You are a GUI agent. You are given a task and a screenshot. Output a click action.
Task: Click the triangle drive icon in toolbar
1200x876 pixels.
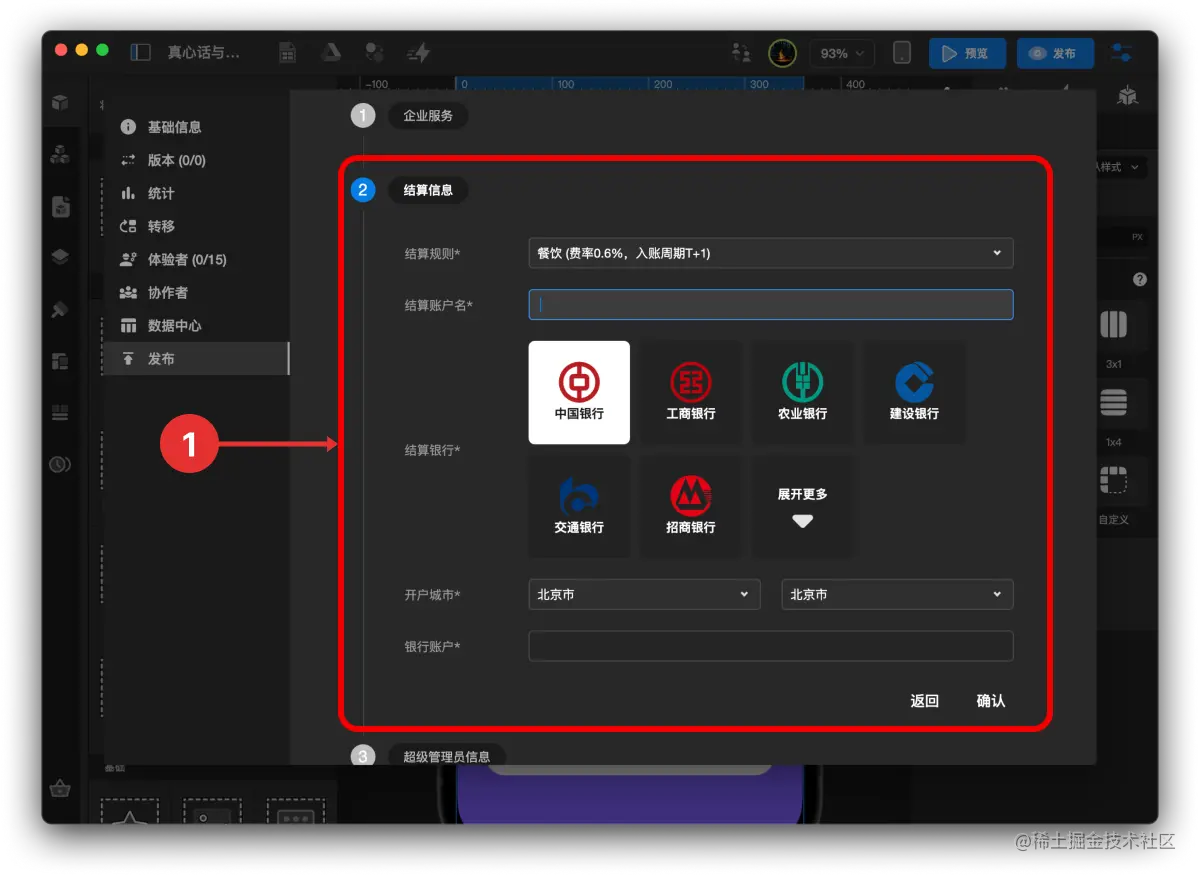(x=331, y=53)
